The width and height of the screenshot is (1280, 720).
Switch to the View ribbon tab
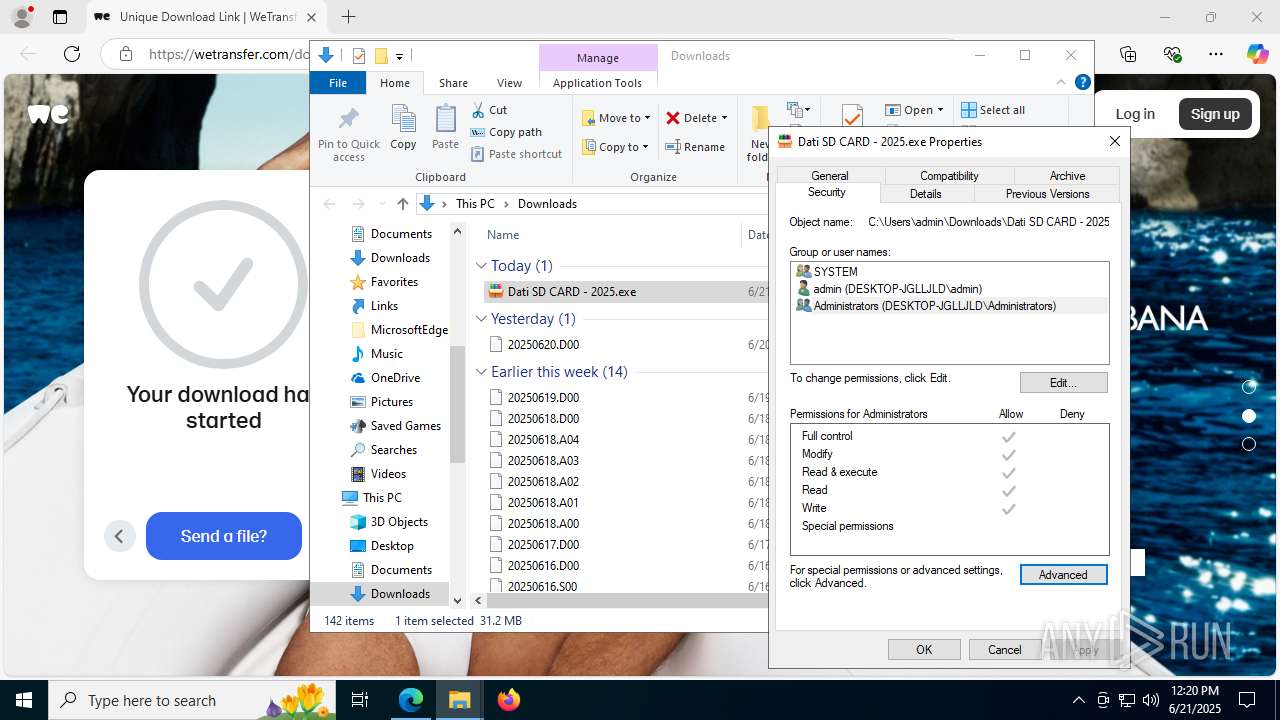point(509,83)
